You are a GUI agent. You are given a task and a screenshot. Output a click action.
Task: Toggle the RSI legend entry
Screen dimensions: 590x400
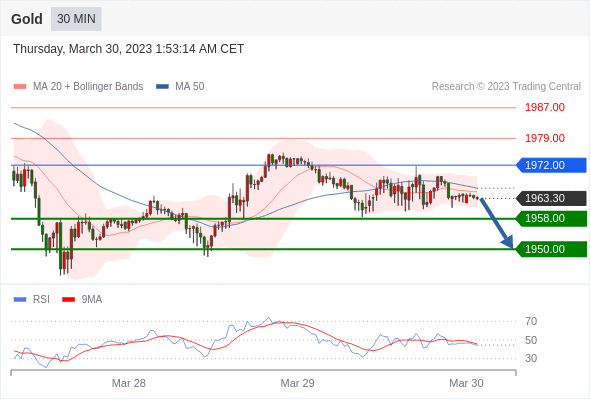click(x=32, y=300)
